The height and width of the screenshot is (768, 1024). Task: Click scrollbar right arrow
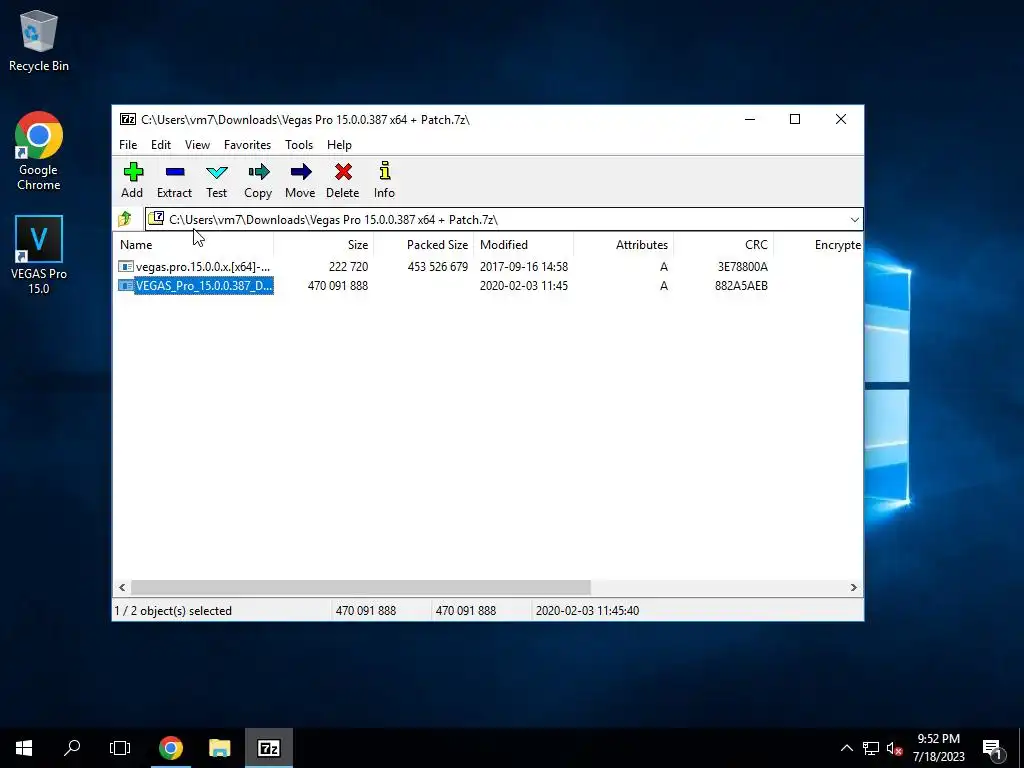[x=854, y=588]
